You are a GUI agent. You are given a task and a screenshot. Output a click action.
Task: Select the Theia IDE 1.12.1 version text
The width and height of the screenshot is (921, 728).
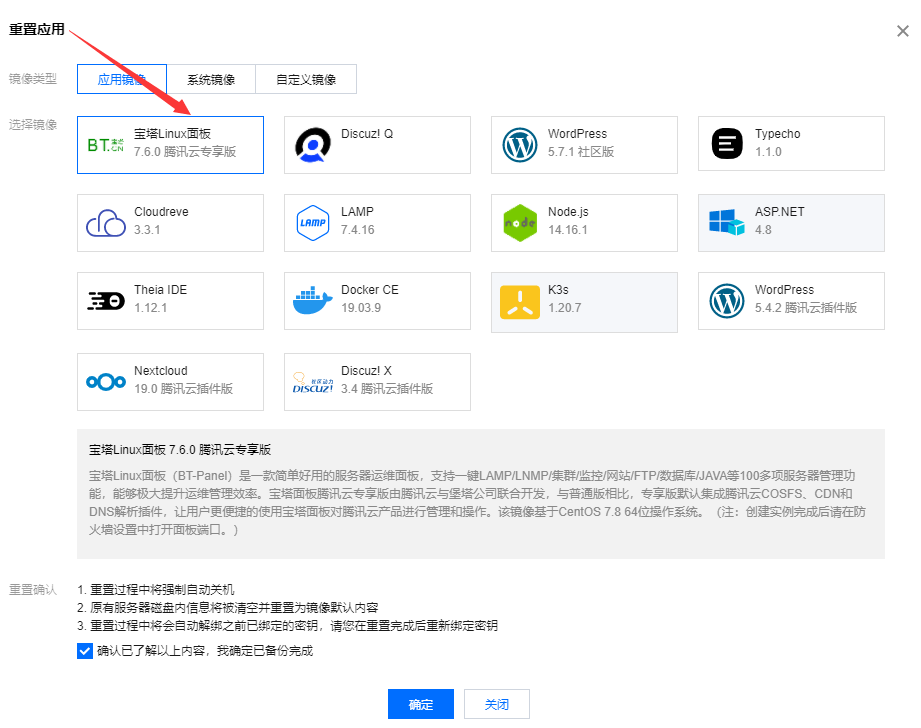coord(150,308)
